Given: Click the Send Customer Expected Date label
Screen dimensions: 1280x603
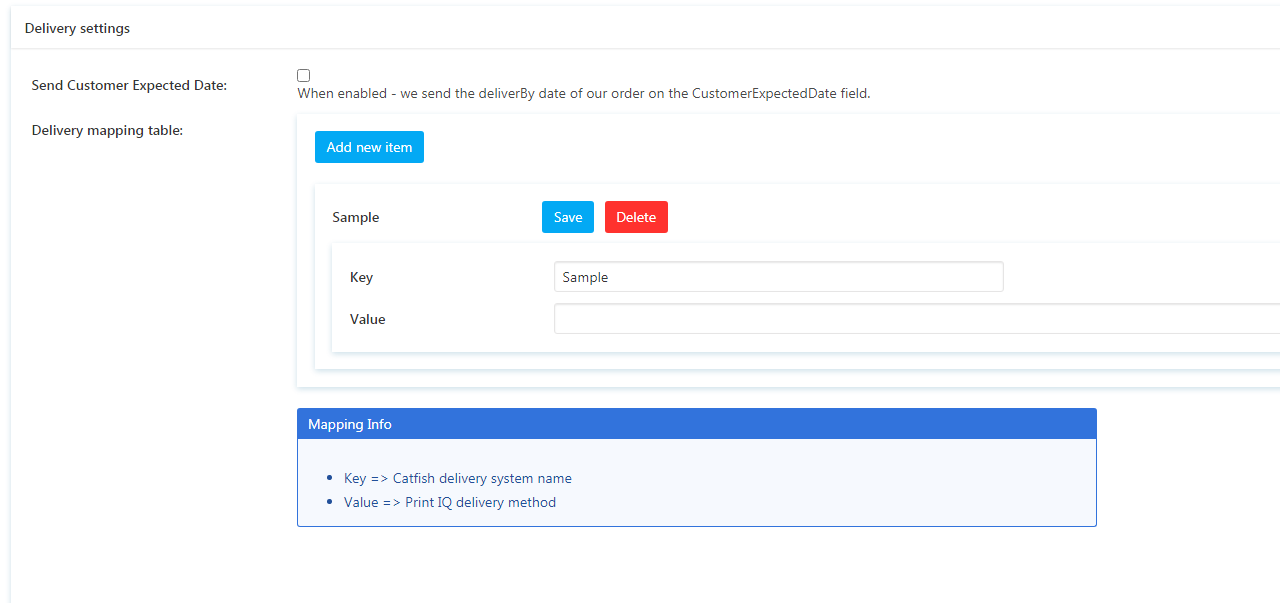Looking at the screenshot, I should (129, 85).
